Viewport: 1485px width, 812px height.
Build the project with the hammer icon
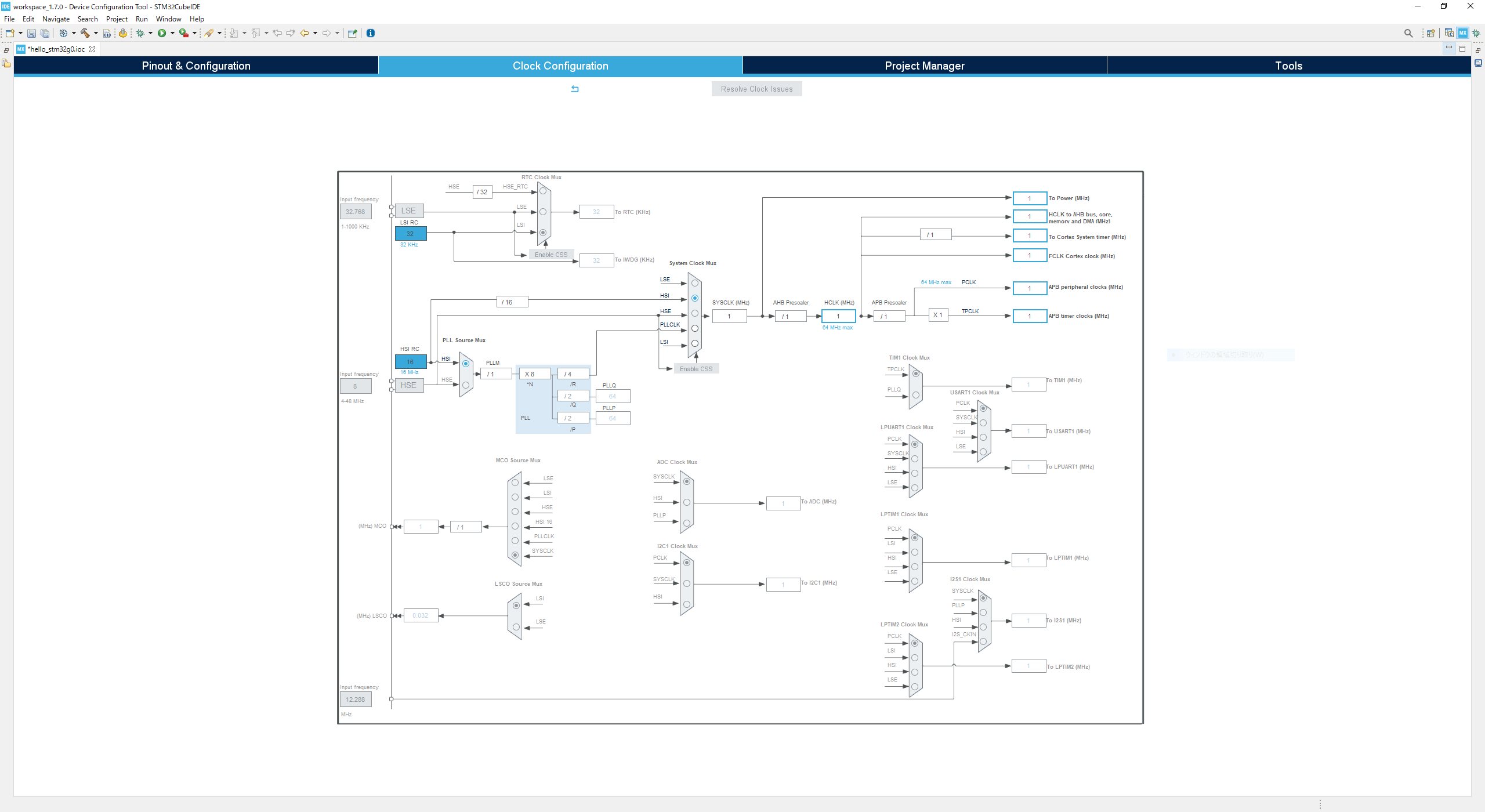coord(85,33)
